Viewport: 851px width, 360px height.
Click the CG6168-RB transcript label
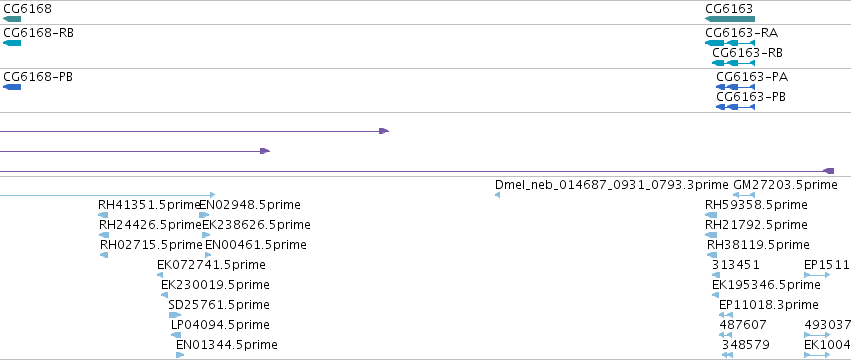tap(39, 33)
